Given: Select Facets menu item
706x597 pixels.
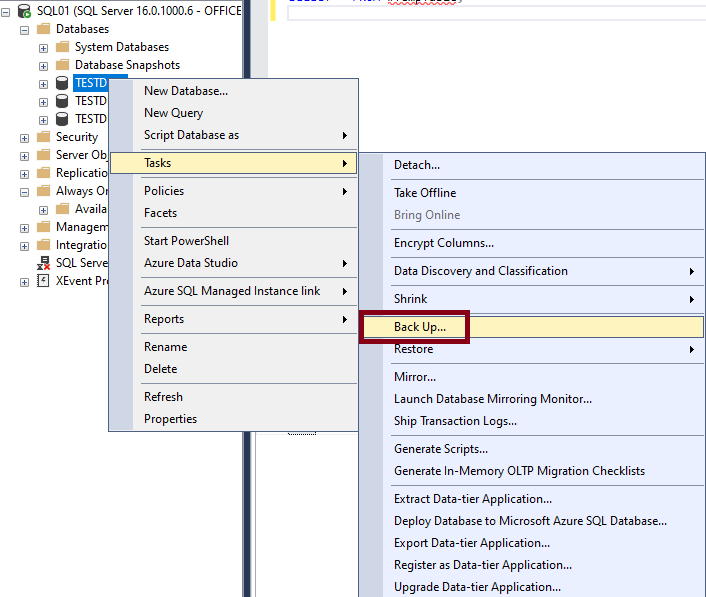Looking at the screenshot, I should coord(233,213).
